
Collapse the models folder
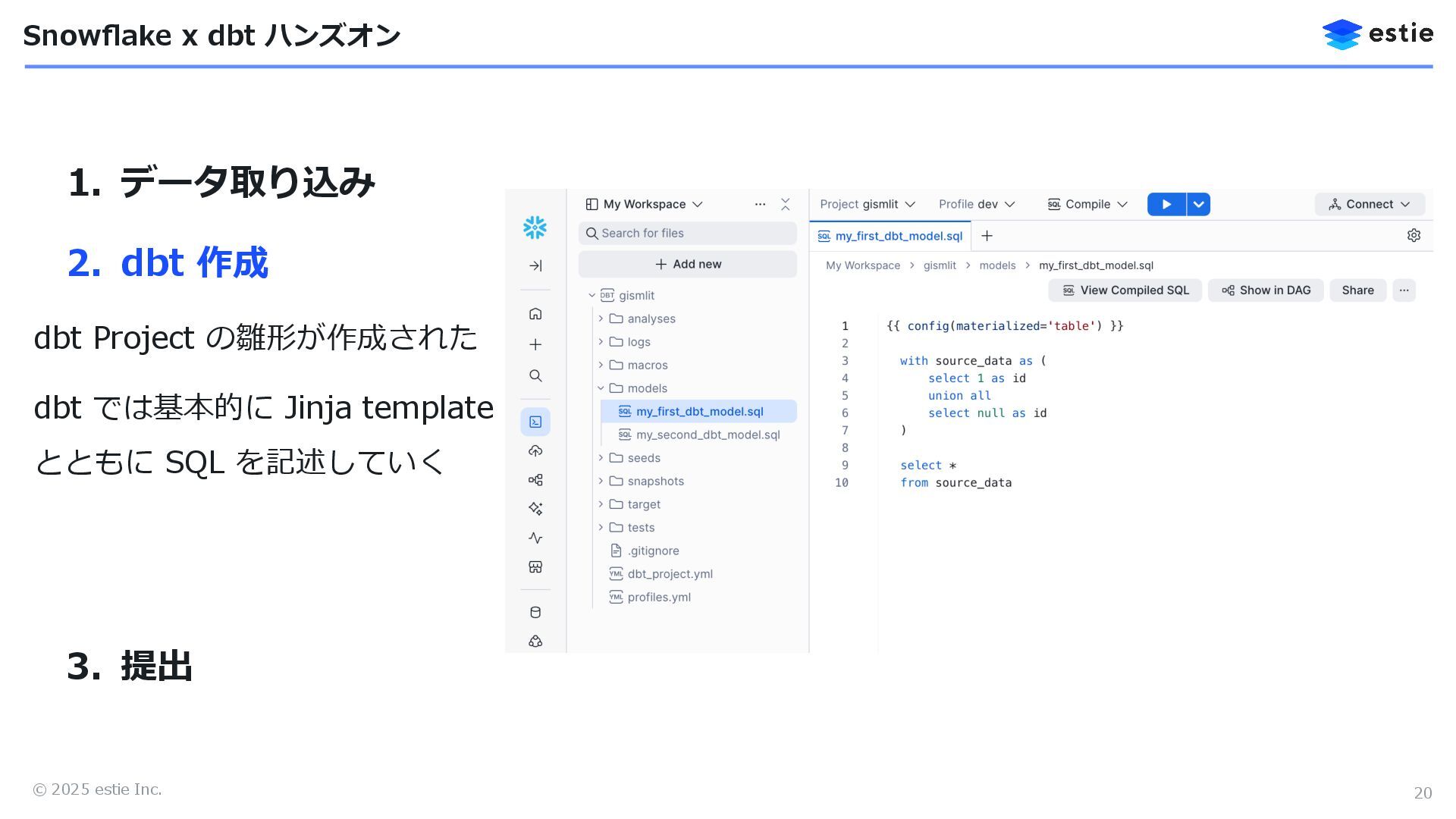point(601,388)
